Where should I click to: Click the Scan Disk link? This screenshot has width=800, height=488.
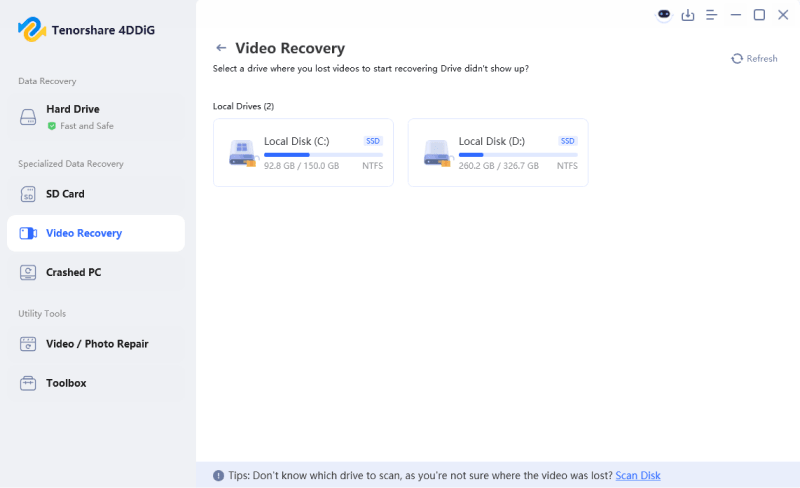(638, 476)
